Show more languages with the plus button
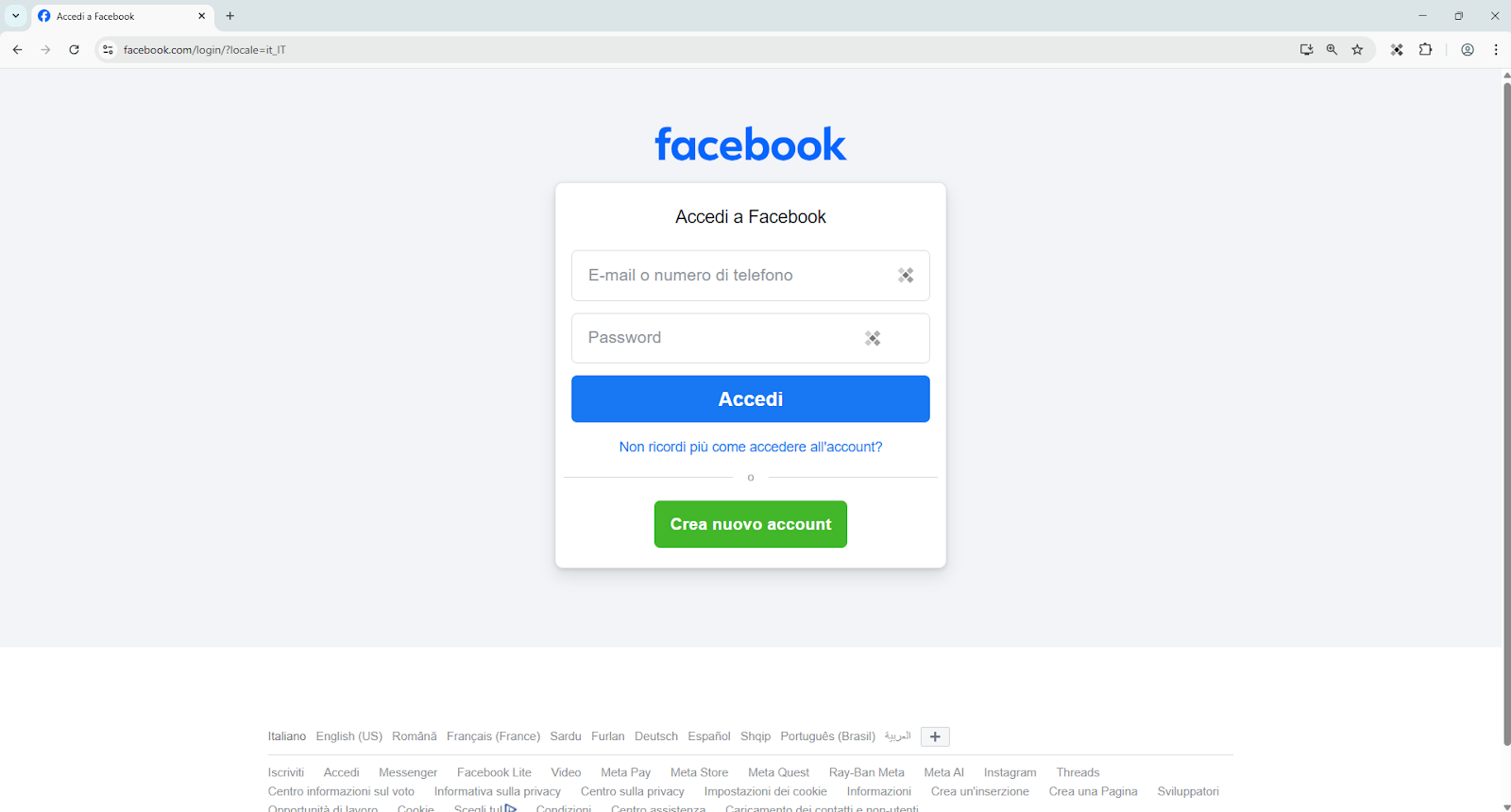The image size is (1511, 812). (935, 736)
